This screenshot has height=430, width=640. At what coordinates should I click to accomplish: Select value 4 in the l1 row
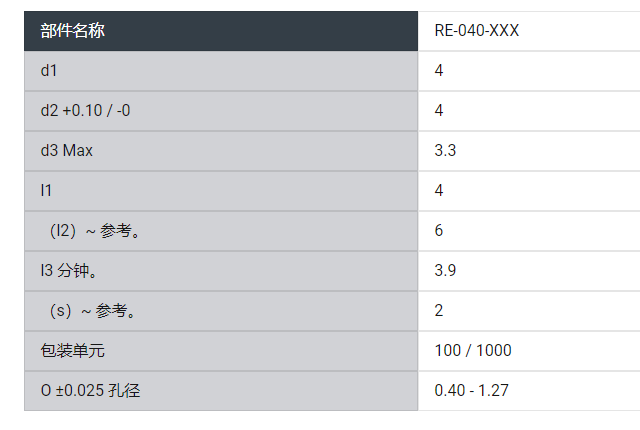439,191
